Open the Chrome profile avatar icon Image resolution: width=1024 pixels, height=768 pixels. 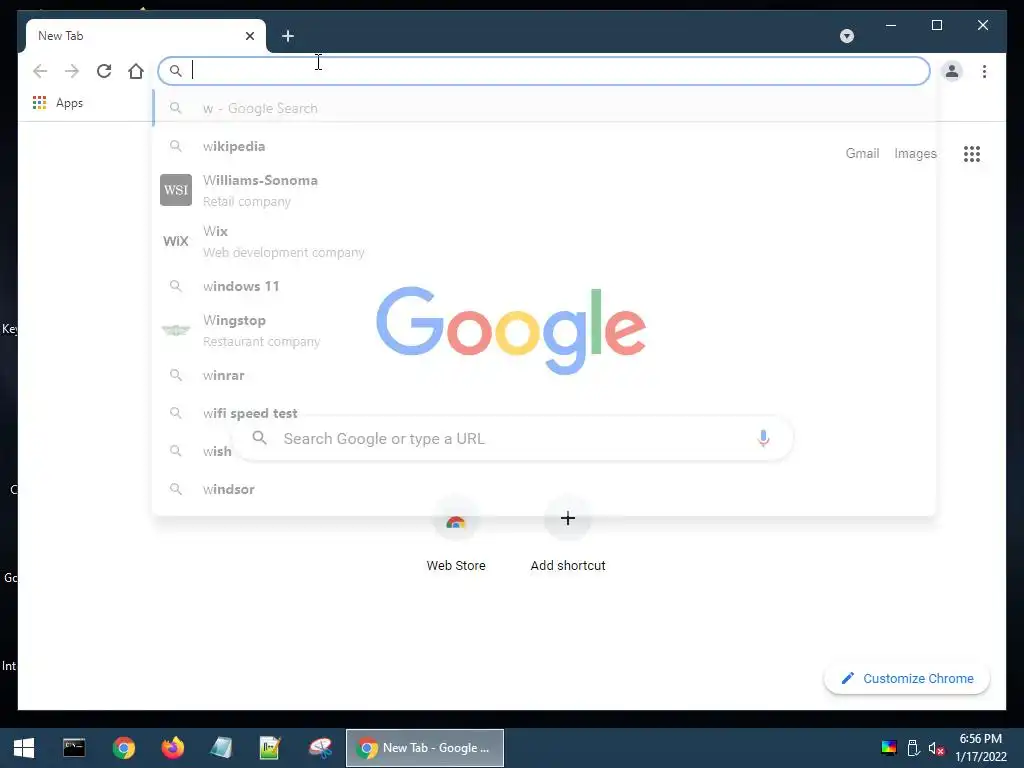pos(952,71)
